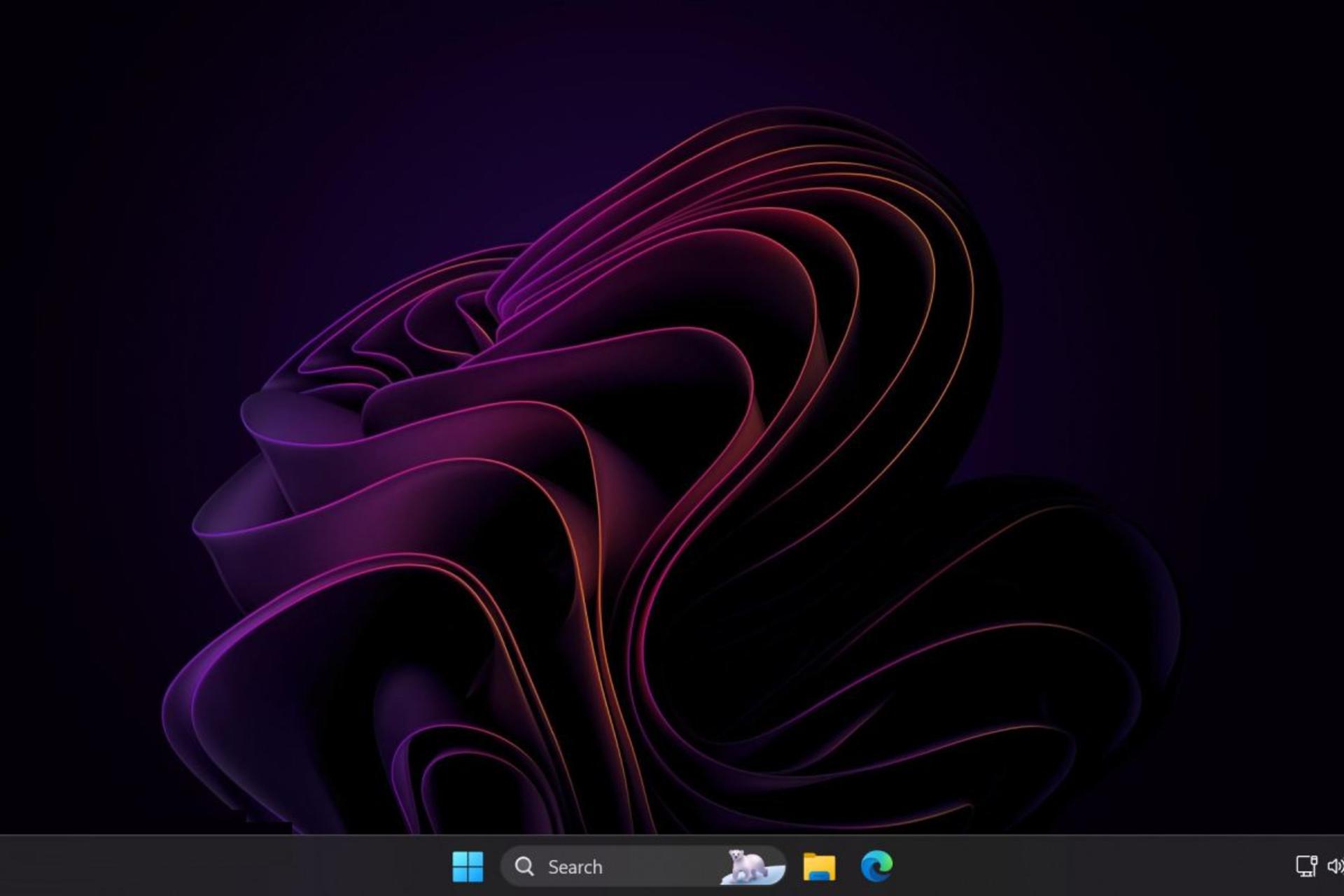Click empty taskbar space right of Edge
The height and width of the screenshot is (896, 1344).
click(1085, 867)
